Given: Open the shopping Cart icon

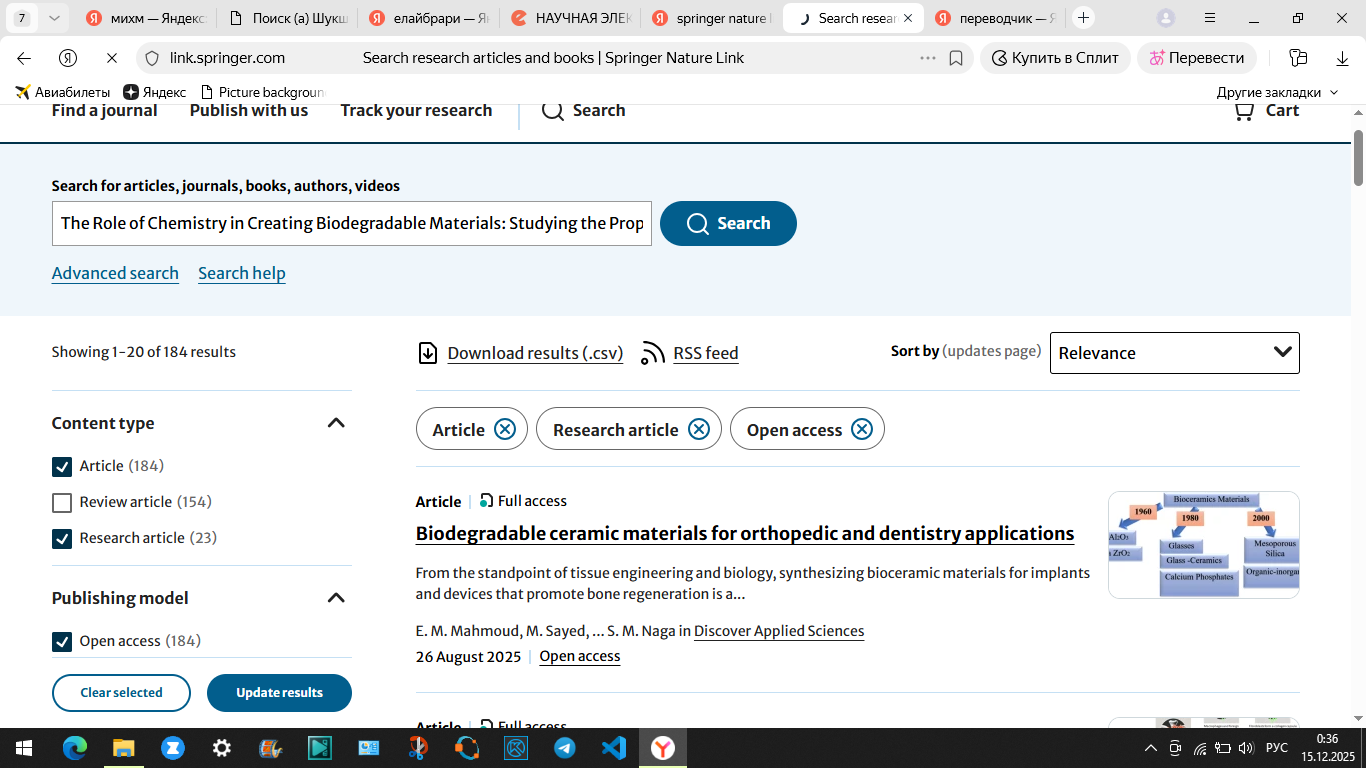Looking at the screenshot, I should (1244, 110).
